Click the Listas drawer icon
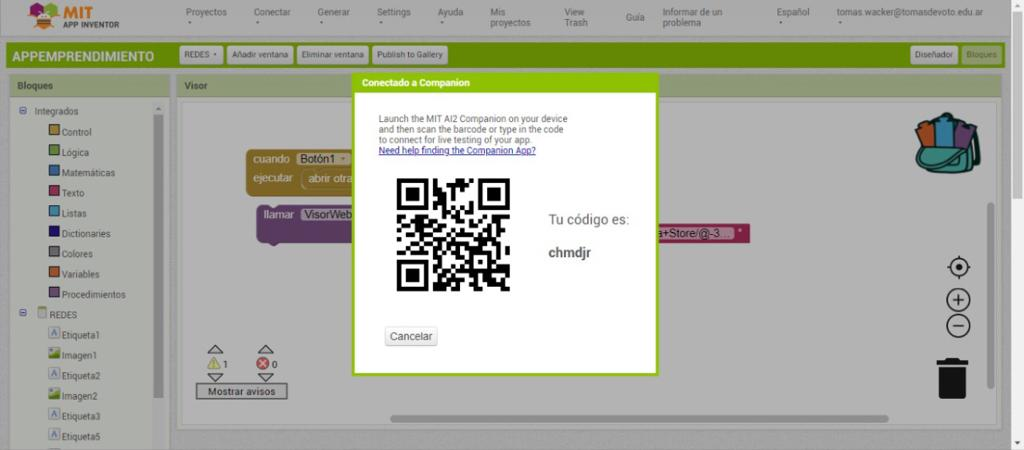 (x=54, y=212)
